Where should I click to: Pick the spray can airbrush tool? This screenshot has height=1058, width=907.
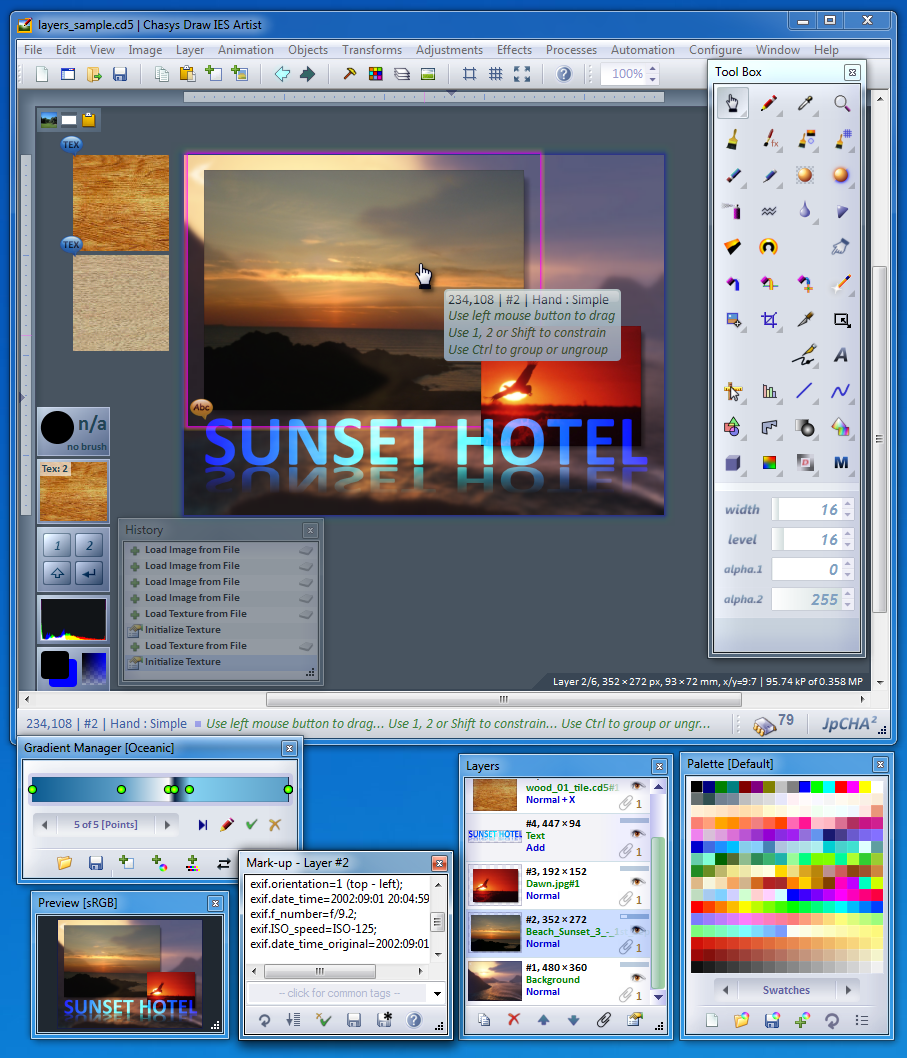click(x=733, y=211)
